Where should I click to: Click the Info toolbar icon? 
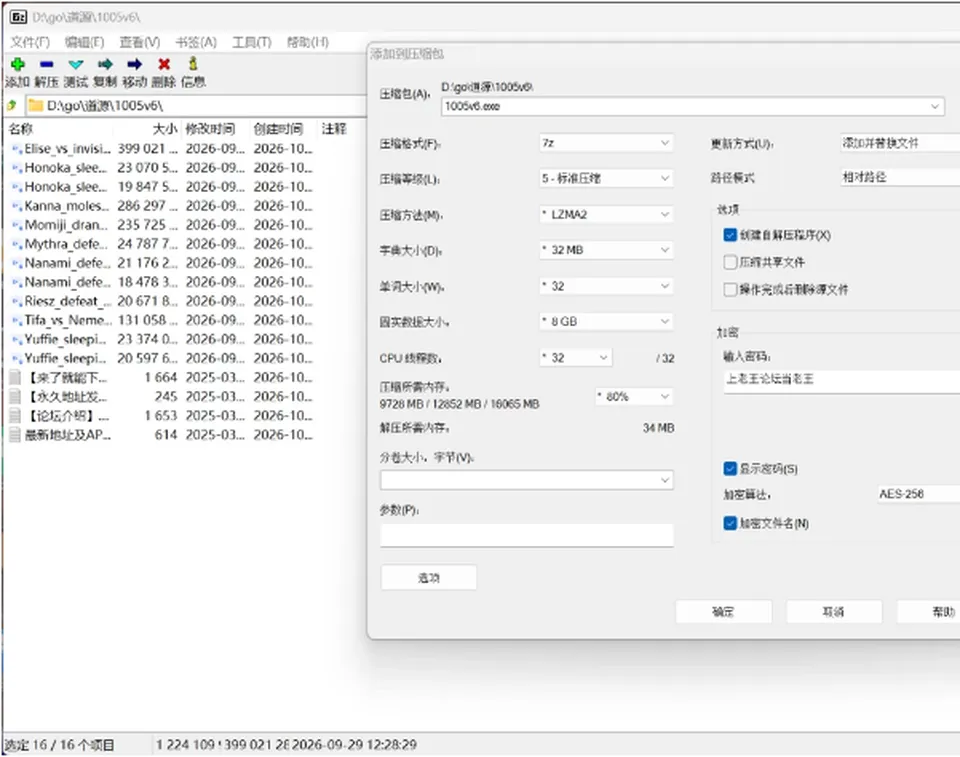click(193, 63)
